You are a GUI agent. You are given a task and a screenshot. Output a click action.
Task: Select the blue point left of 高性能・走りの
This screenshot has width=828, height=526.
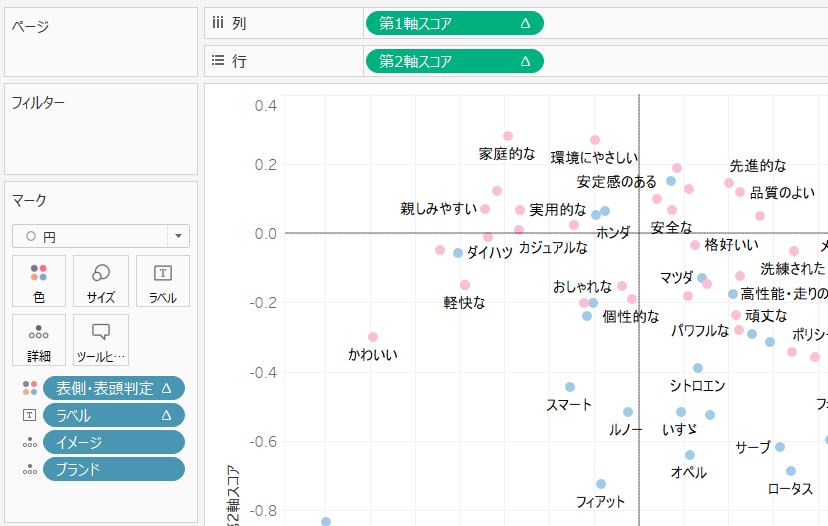point(733,294)
